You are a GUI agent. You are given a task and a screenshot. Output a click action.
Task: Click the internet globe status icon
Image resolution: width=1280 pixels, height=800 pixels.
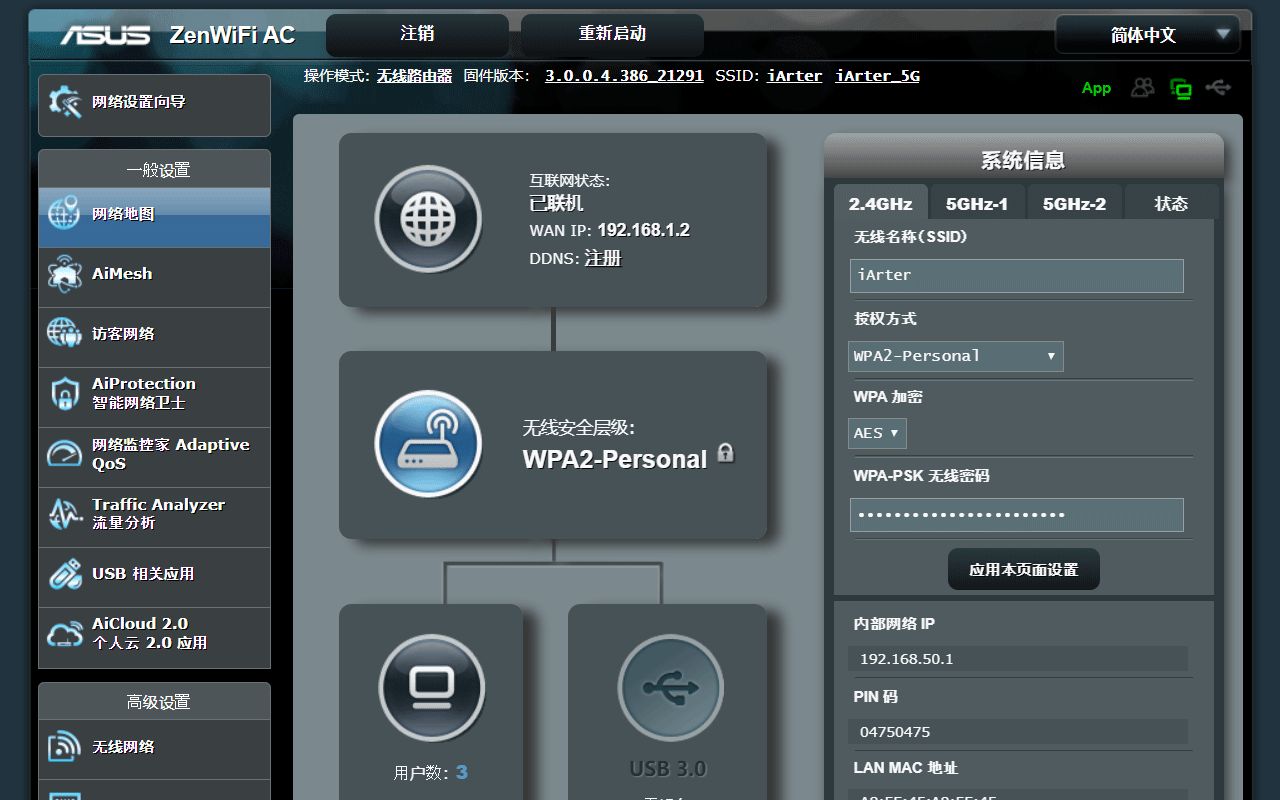click(428, 219)
